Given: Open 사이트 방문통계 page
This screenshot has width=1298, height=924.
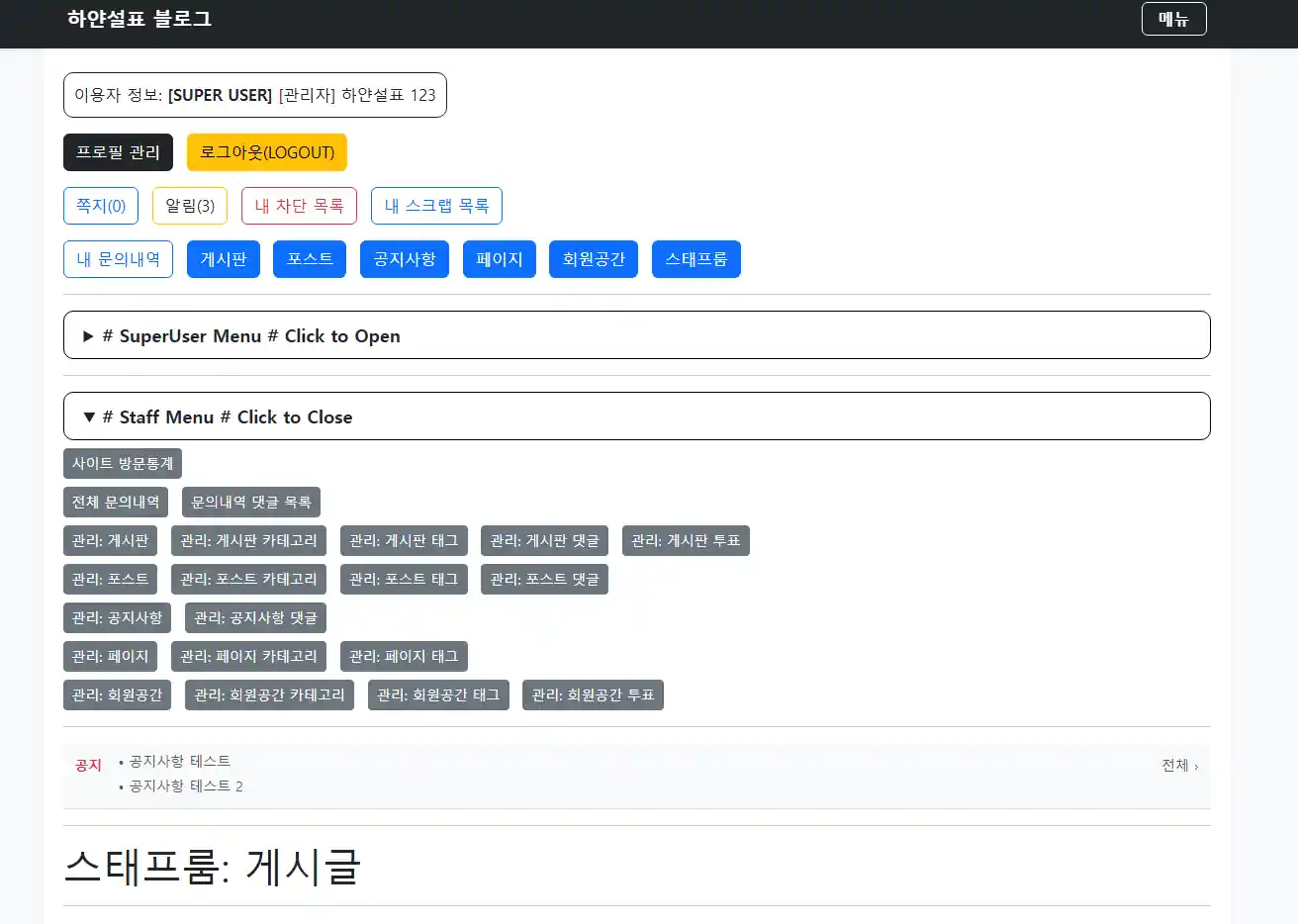Looking at the screenshot, I should (x=123, y=464).
